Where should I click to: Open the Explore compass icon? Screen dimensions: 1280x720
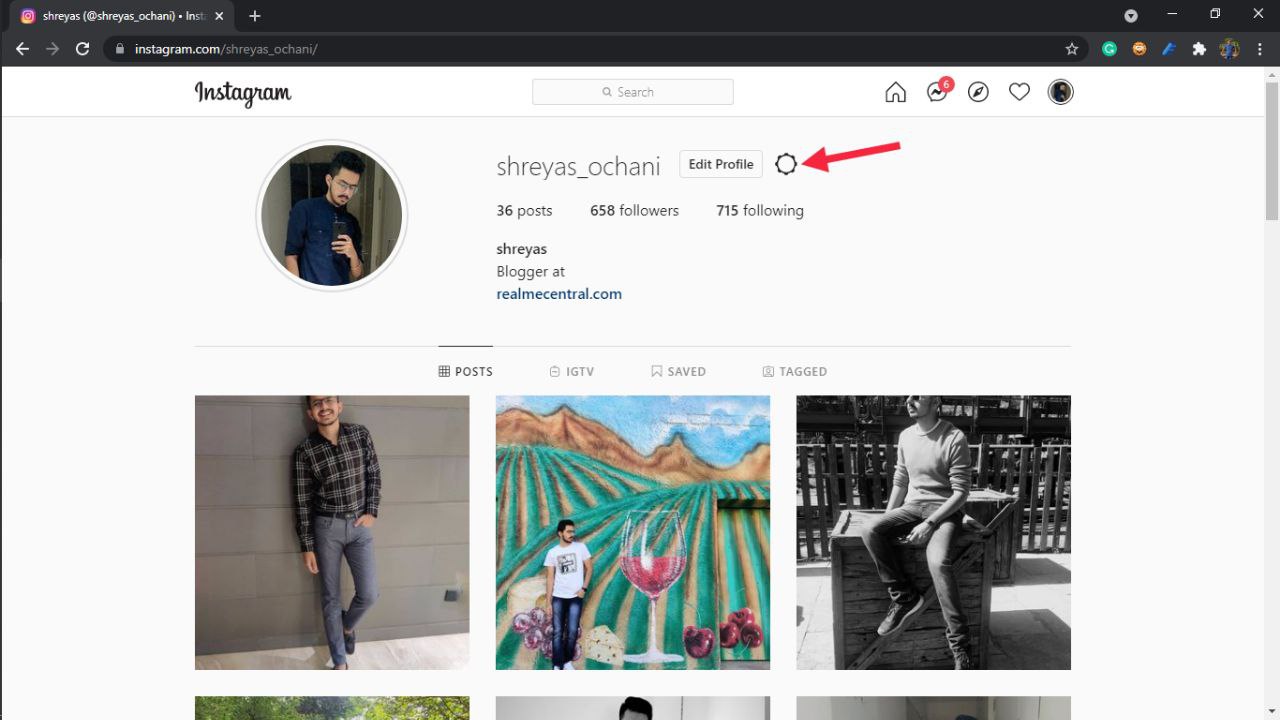tap(978, 92)
